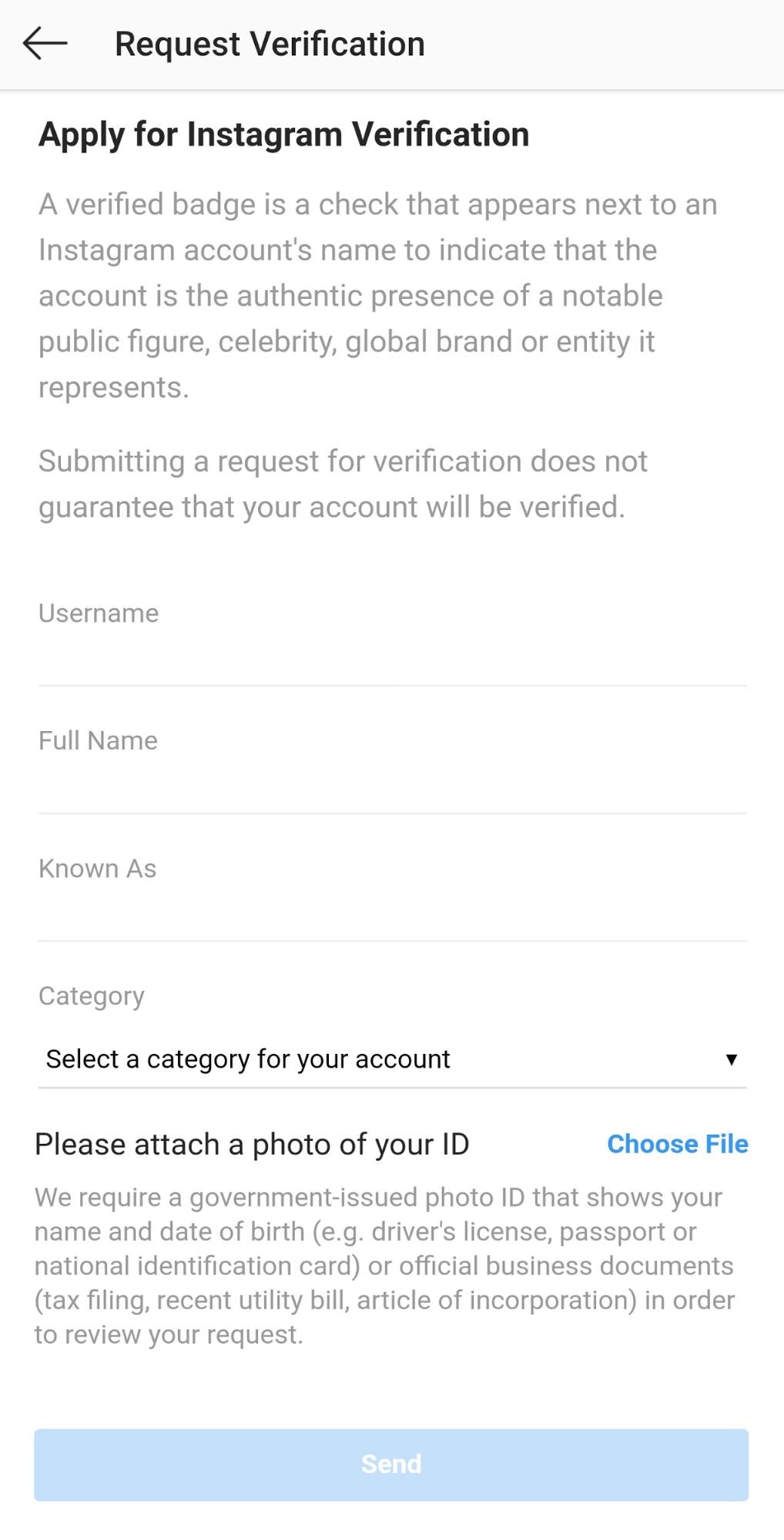Tap the back arrow icon
Viewport: 784px width, 1540px height.
(45, 43)
